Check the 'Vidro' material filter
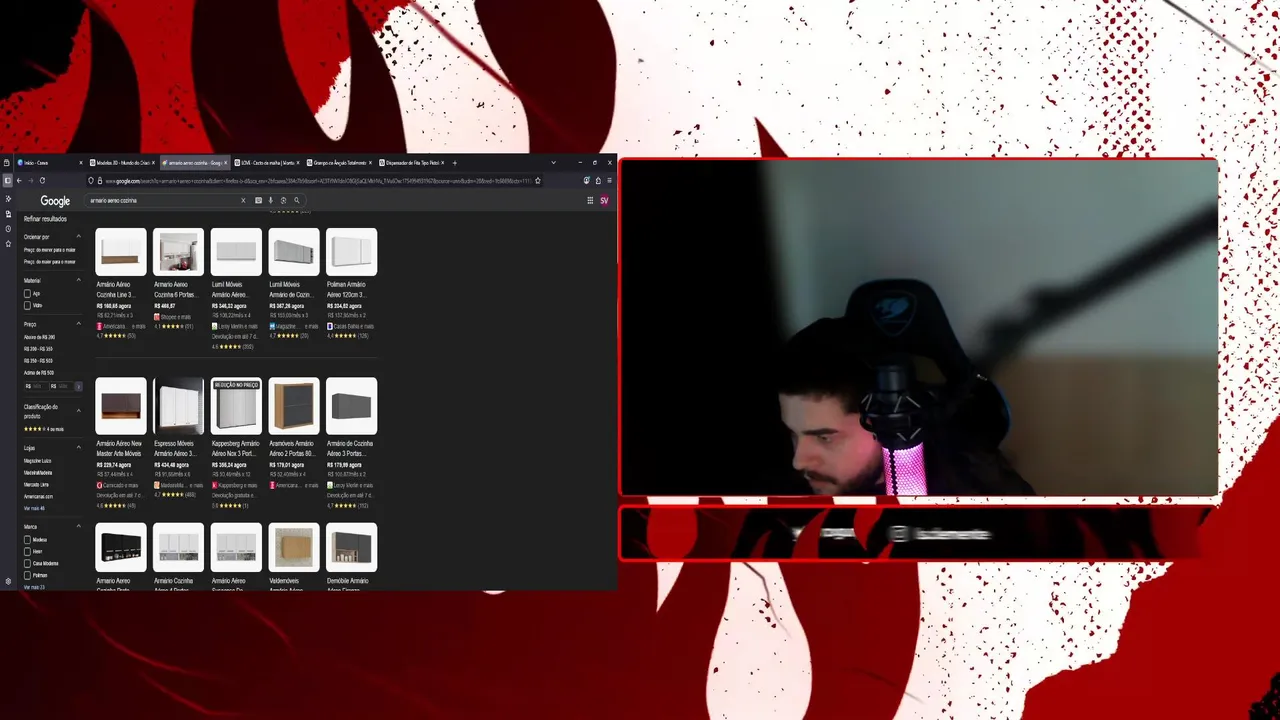Screen dimensions: 1280x720 point(27,305)
